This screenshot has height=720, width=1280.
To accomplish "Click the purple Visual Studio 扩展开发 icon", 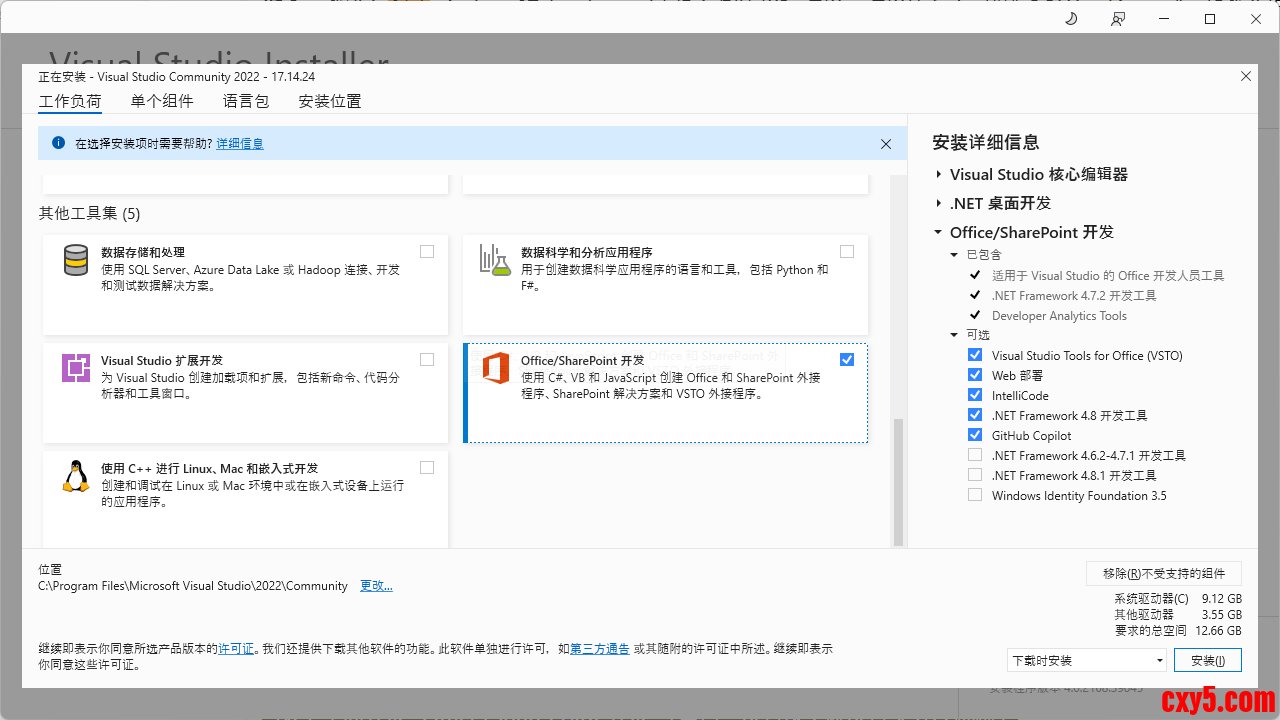I will tap(76, 368).
